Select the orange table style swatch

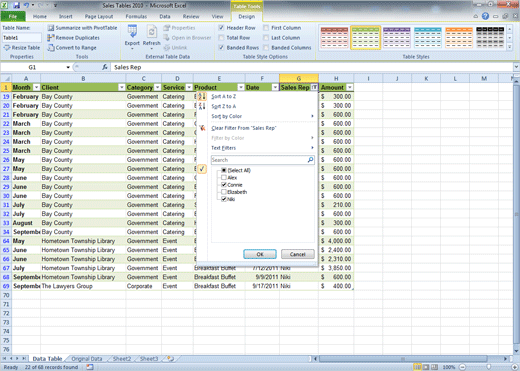459,38
